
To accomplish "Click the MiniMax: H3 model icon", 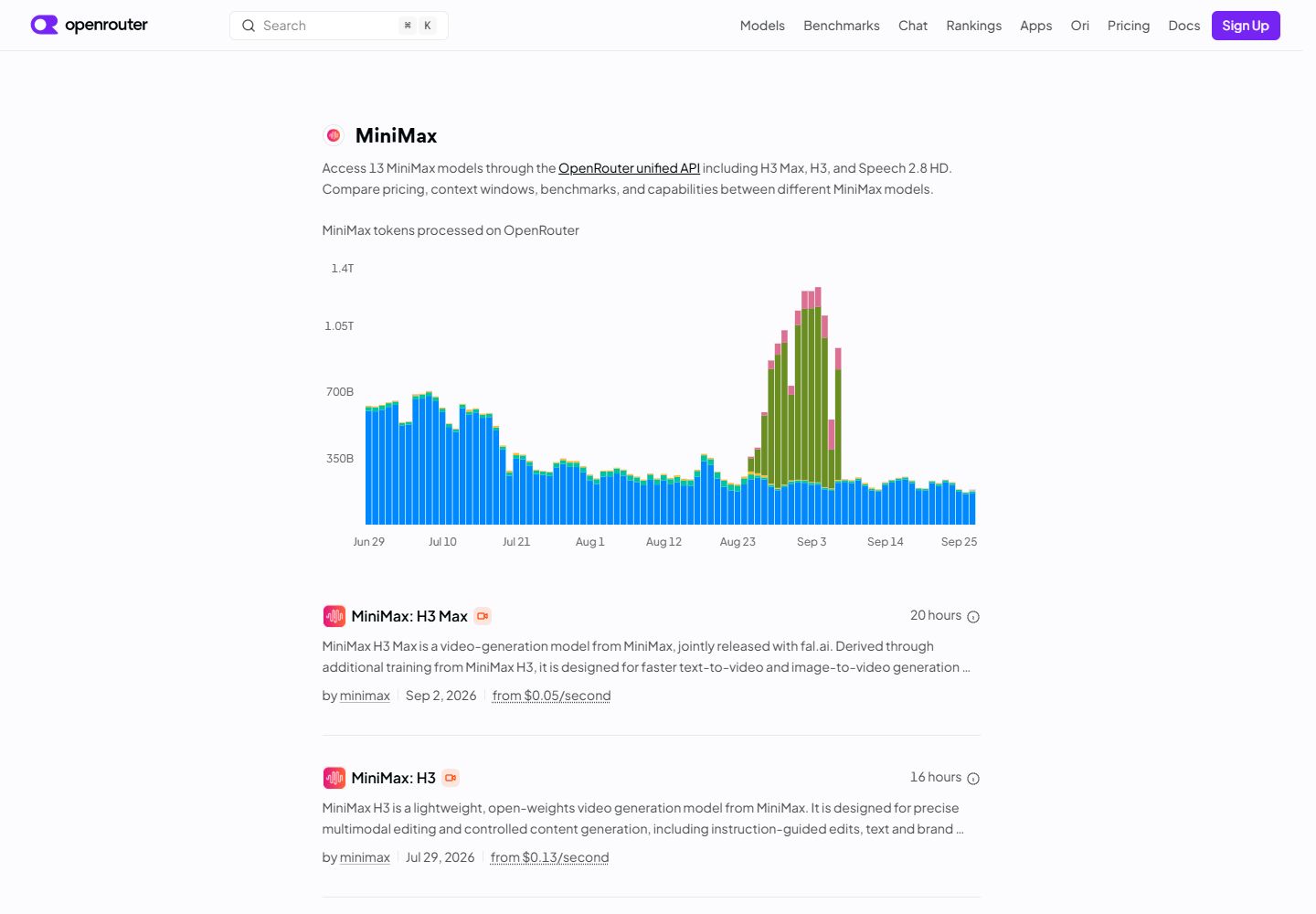I will 334,778.
